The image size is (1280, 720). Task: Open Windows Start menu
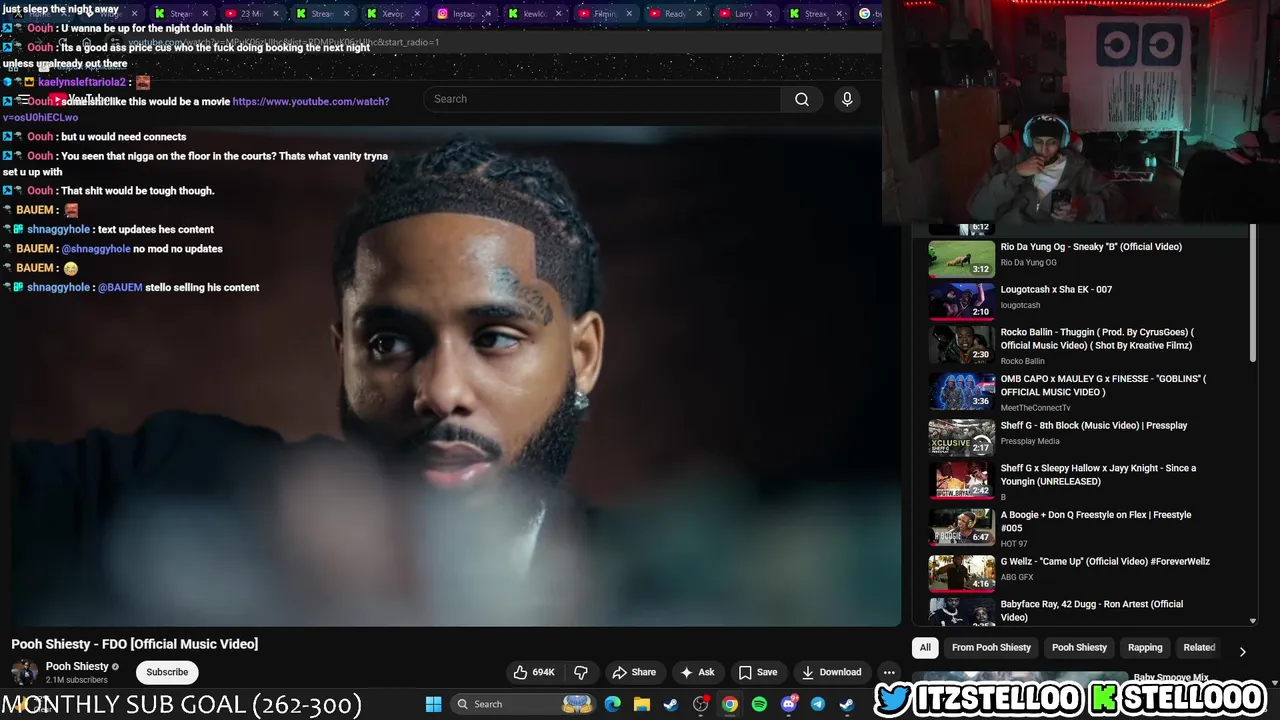[x=433, y=704]
